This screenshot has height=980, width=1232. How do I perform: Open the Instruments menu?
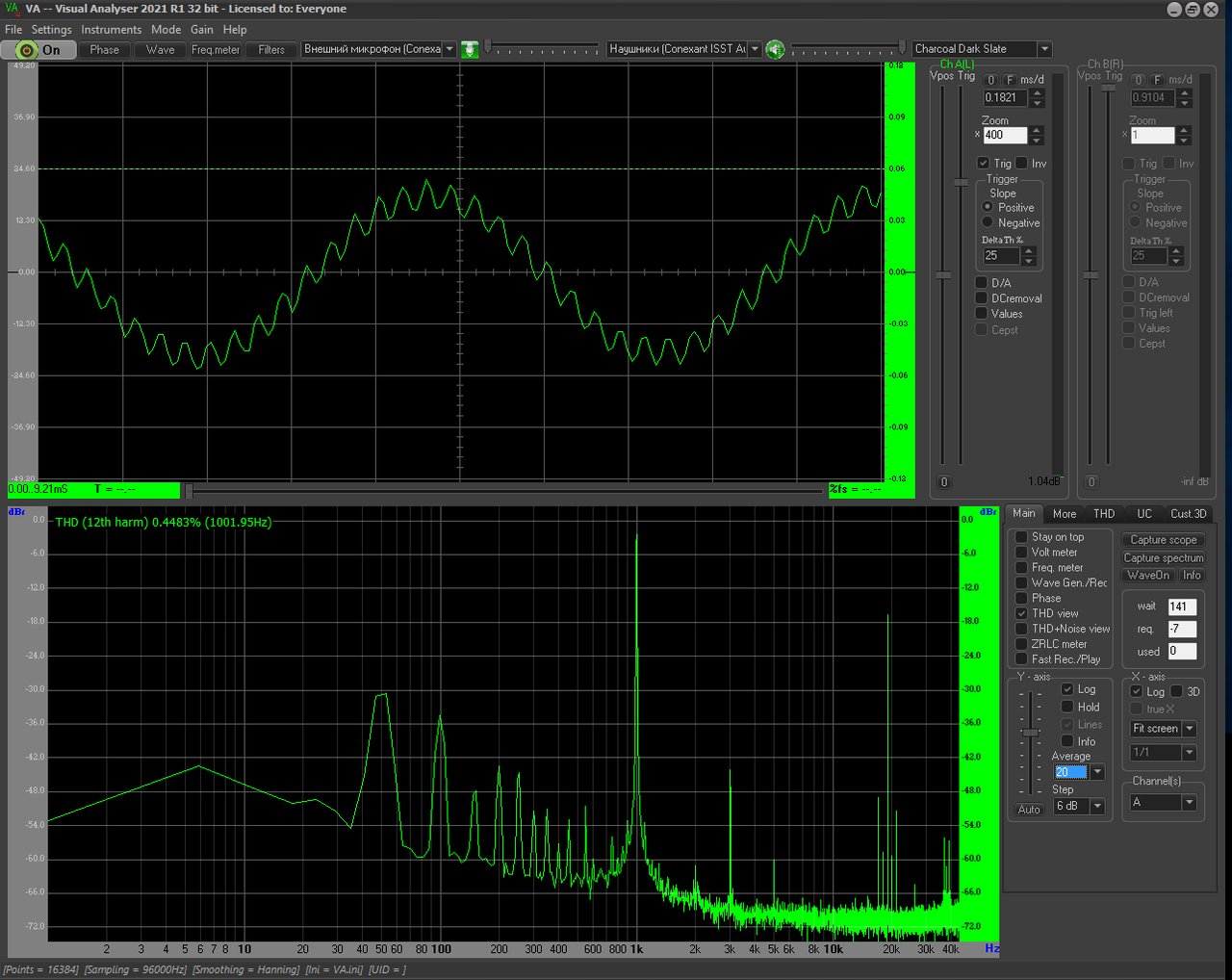tap(111, 30)
